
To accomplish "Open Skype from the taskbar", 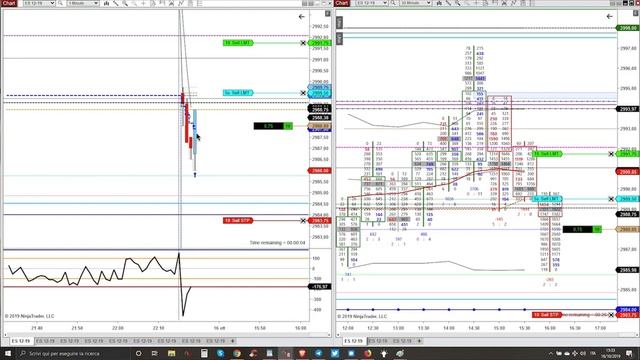I will coord(220,353).
